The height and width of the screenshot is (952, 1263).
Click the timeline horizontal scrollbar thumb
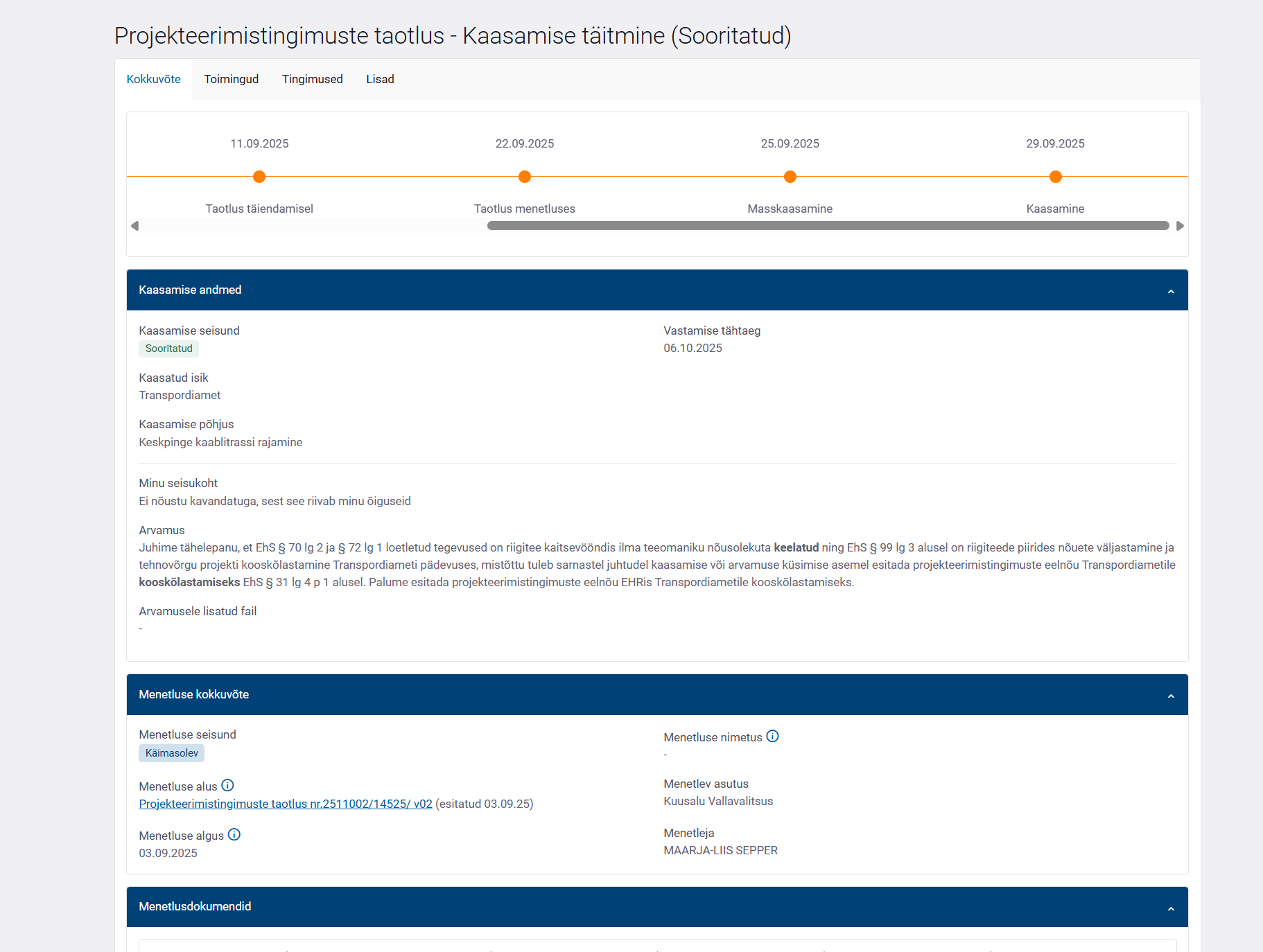828,226
